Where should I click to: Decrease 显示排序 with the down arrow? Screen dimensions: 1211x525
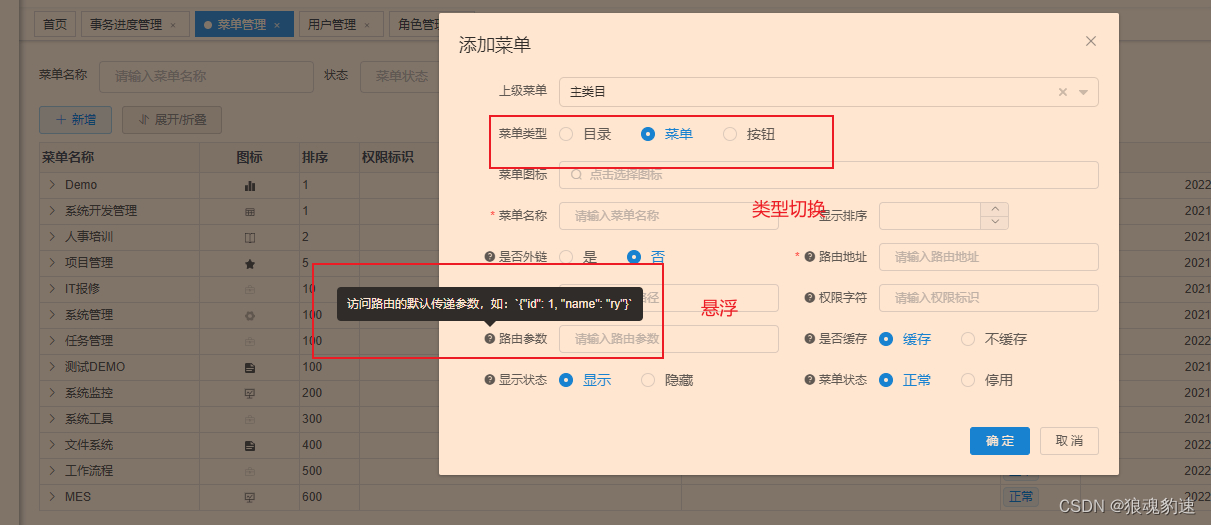995,222
